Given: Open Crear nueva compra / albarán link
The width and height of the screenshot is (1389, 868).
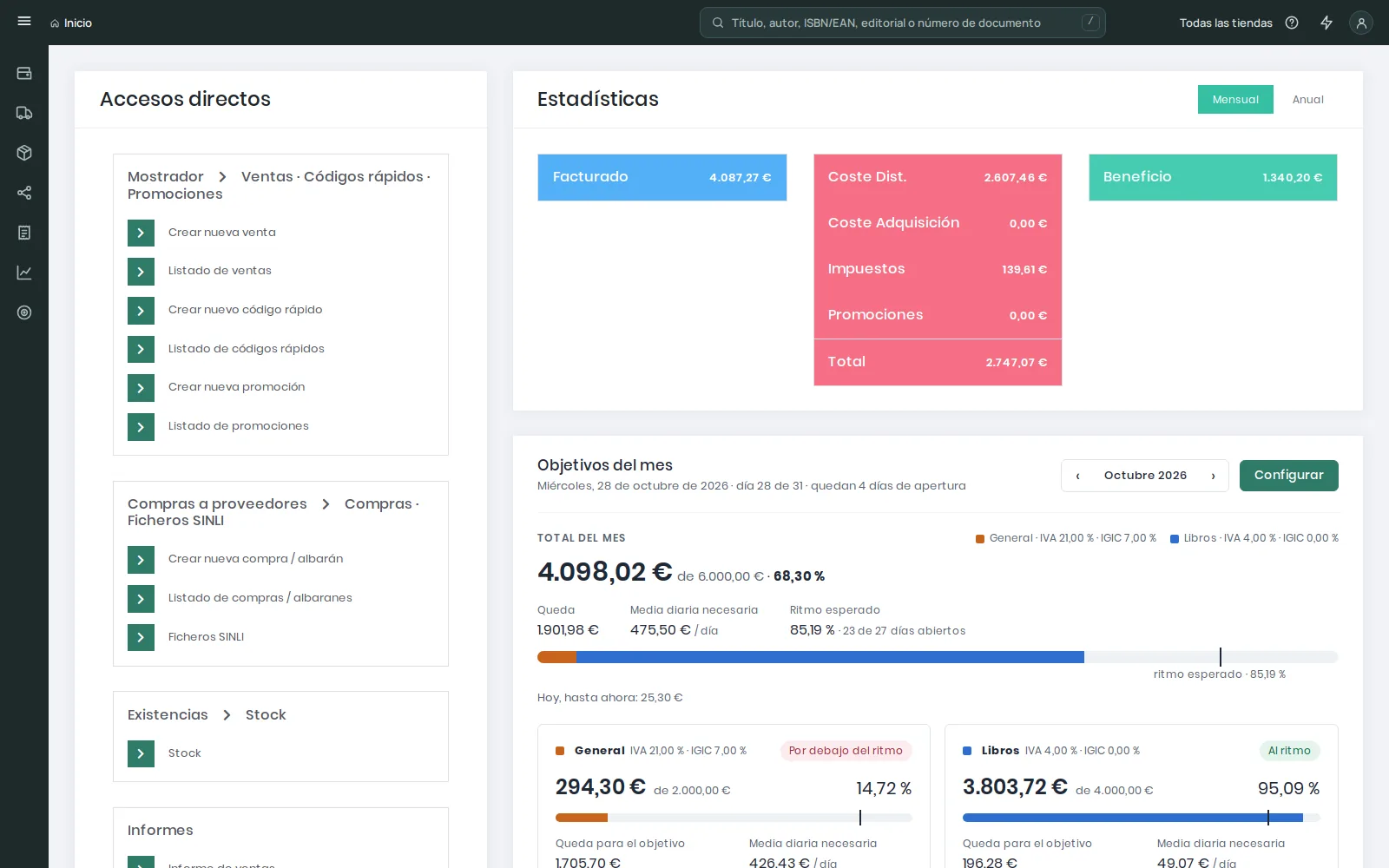Looking at the screenshot, I should click(x=255, y=559).
